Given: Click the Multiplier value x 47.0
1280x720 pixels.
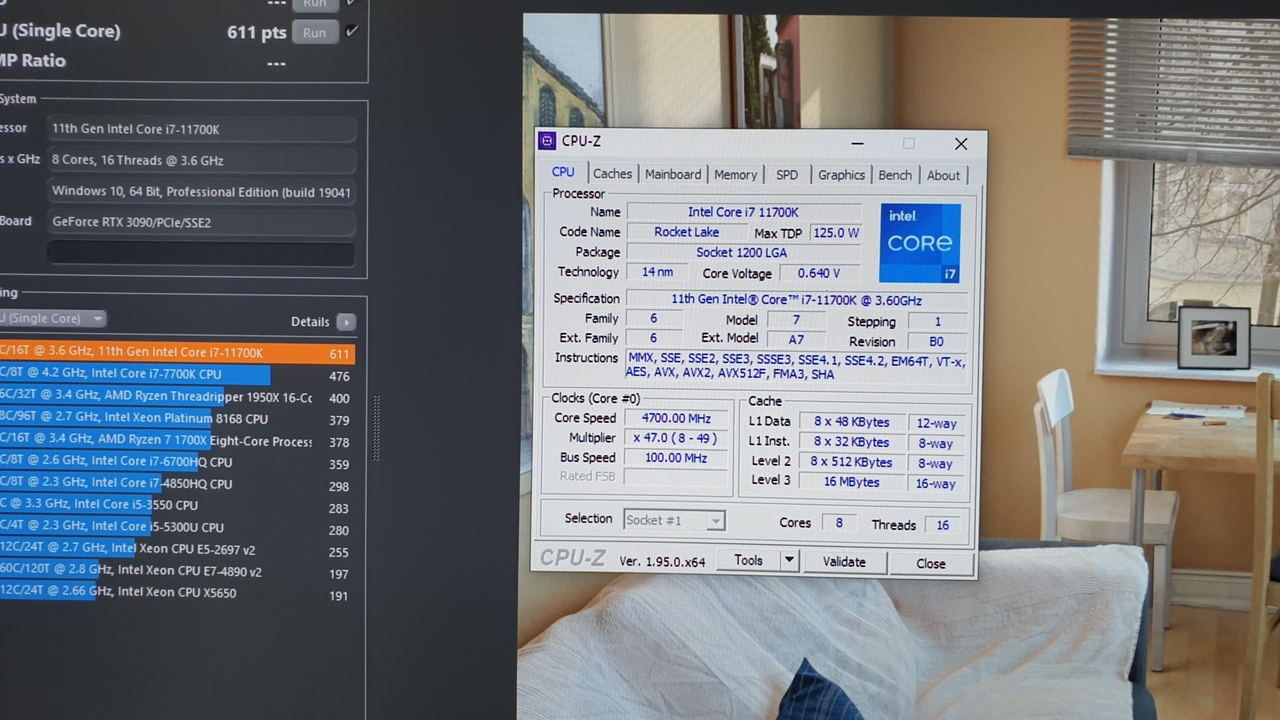Looking at the screenshot, I should coord(677,438).
